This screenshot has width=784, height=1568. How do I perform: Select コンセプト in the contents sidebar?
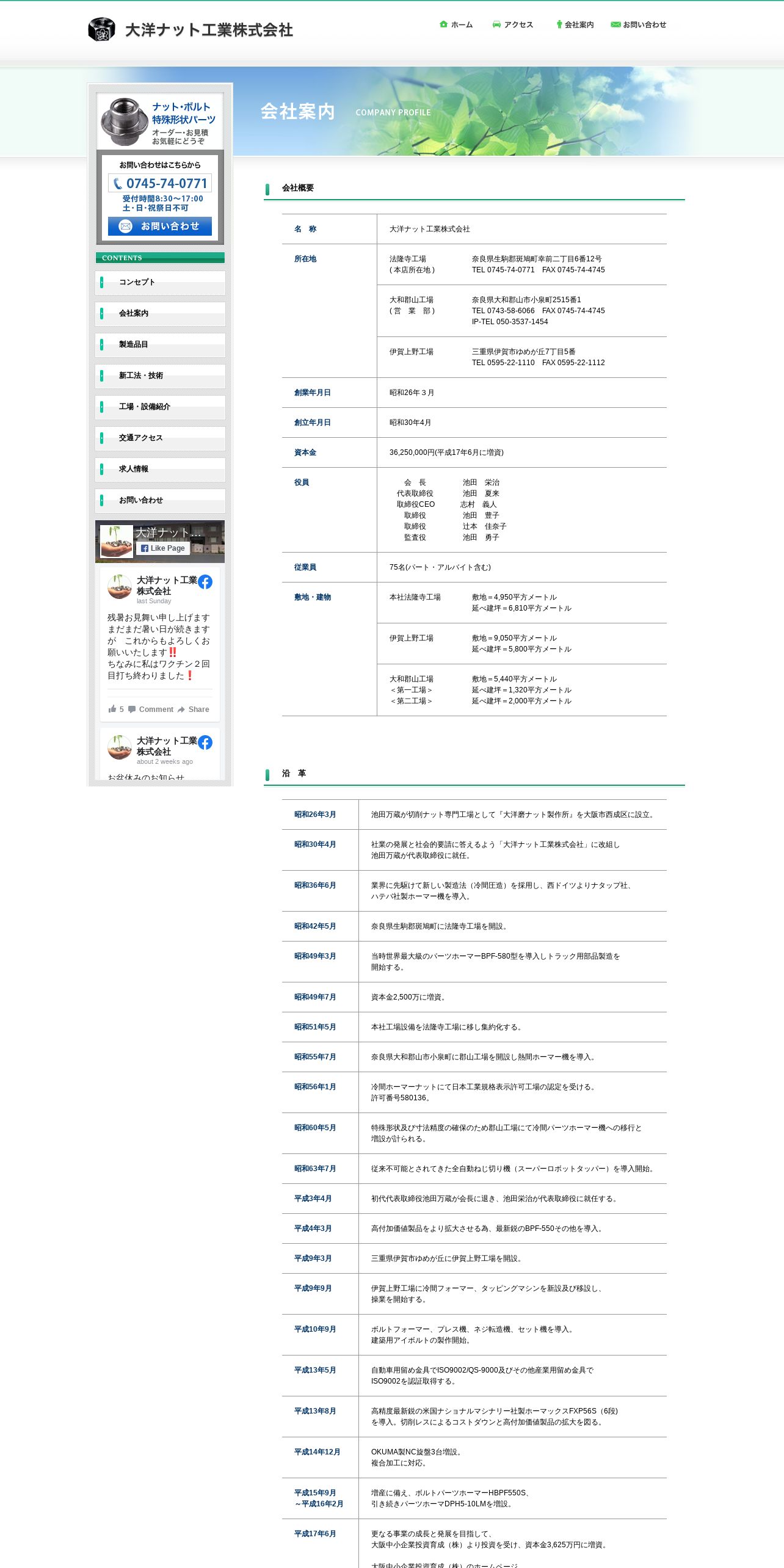[x=160, y=283]
